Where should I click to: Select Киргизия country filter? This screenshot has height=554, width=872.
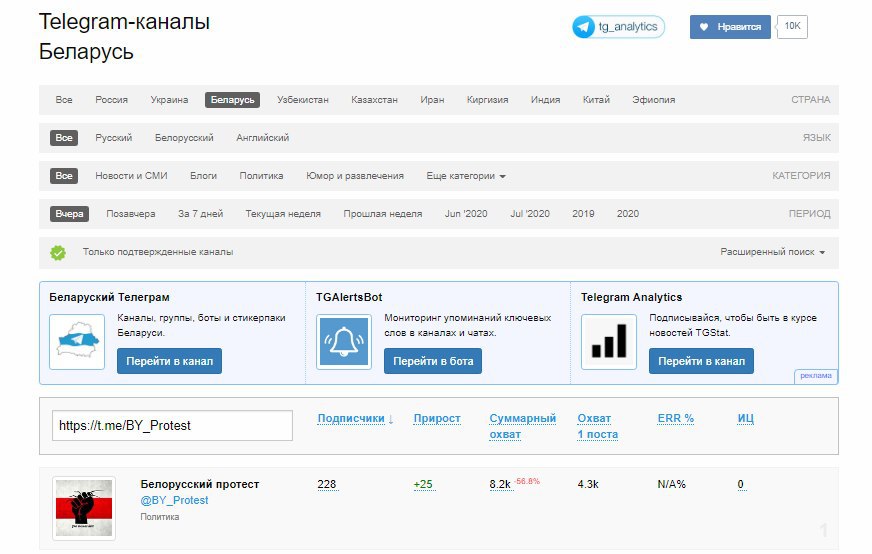(487, 100)
